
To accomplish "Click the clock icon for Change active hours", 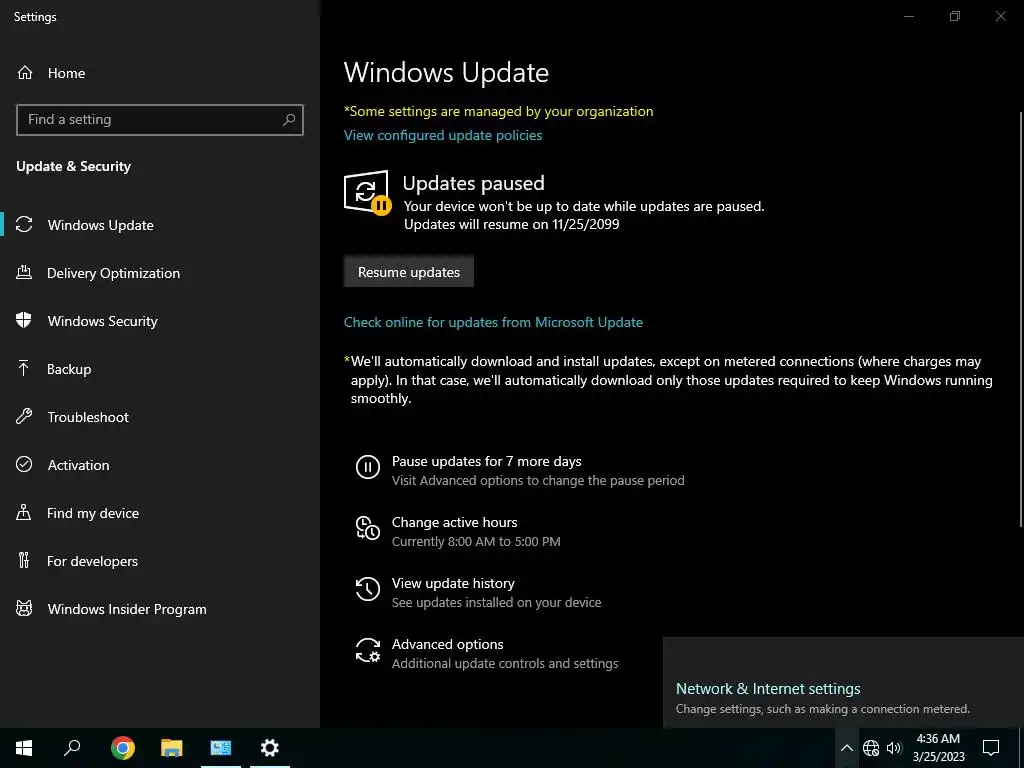I will [368, 528].
